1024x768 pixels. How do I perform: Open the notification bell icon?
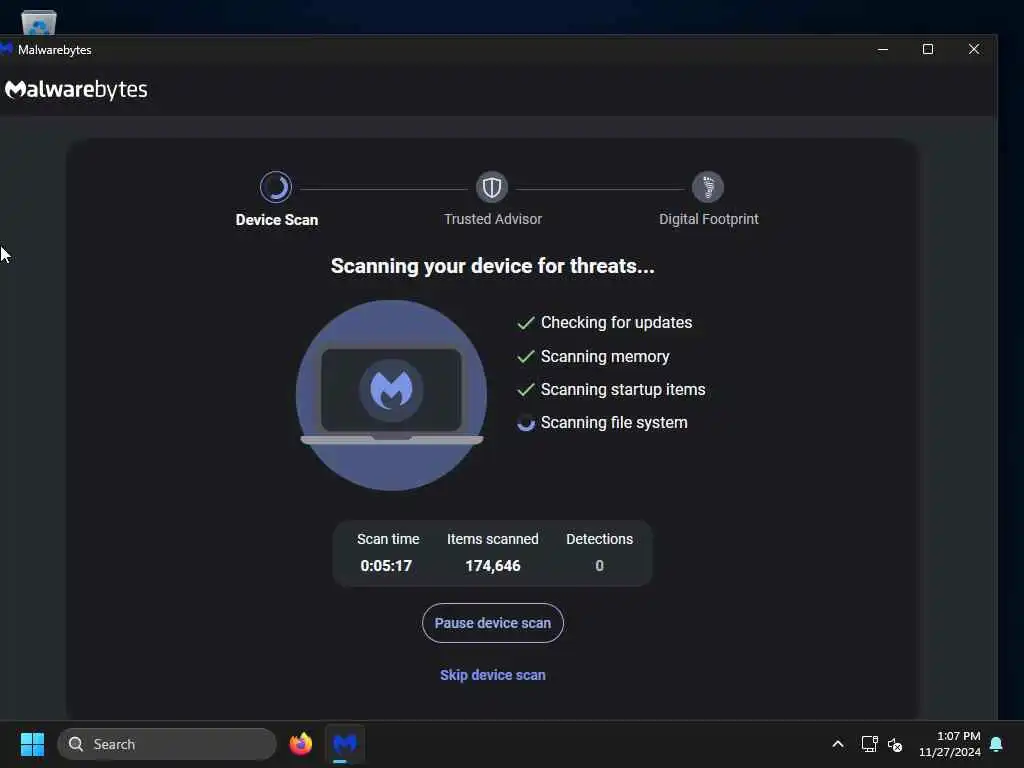tap(997, 744)
